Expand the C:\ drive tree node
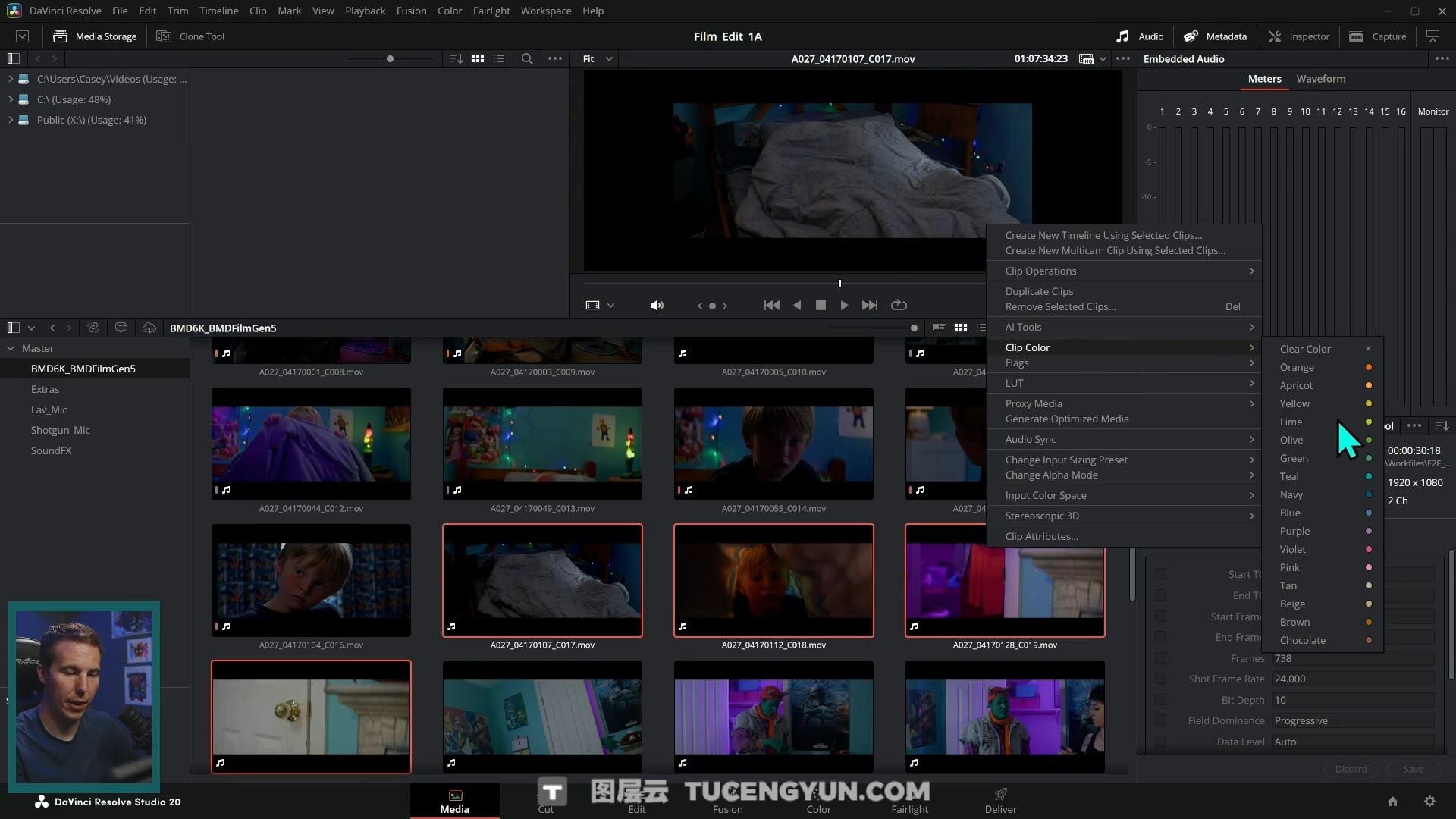The height and width of the screenshot is (819, 1456). [x=11, y=99]
